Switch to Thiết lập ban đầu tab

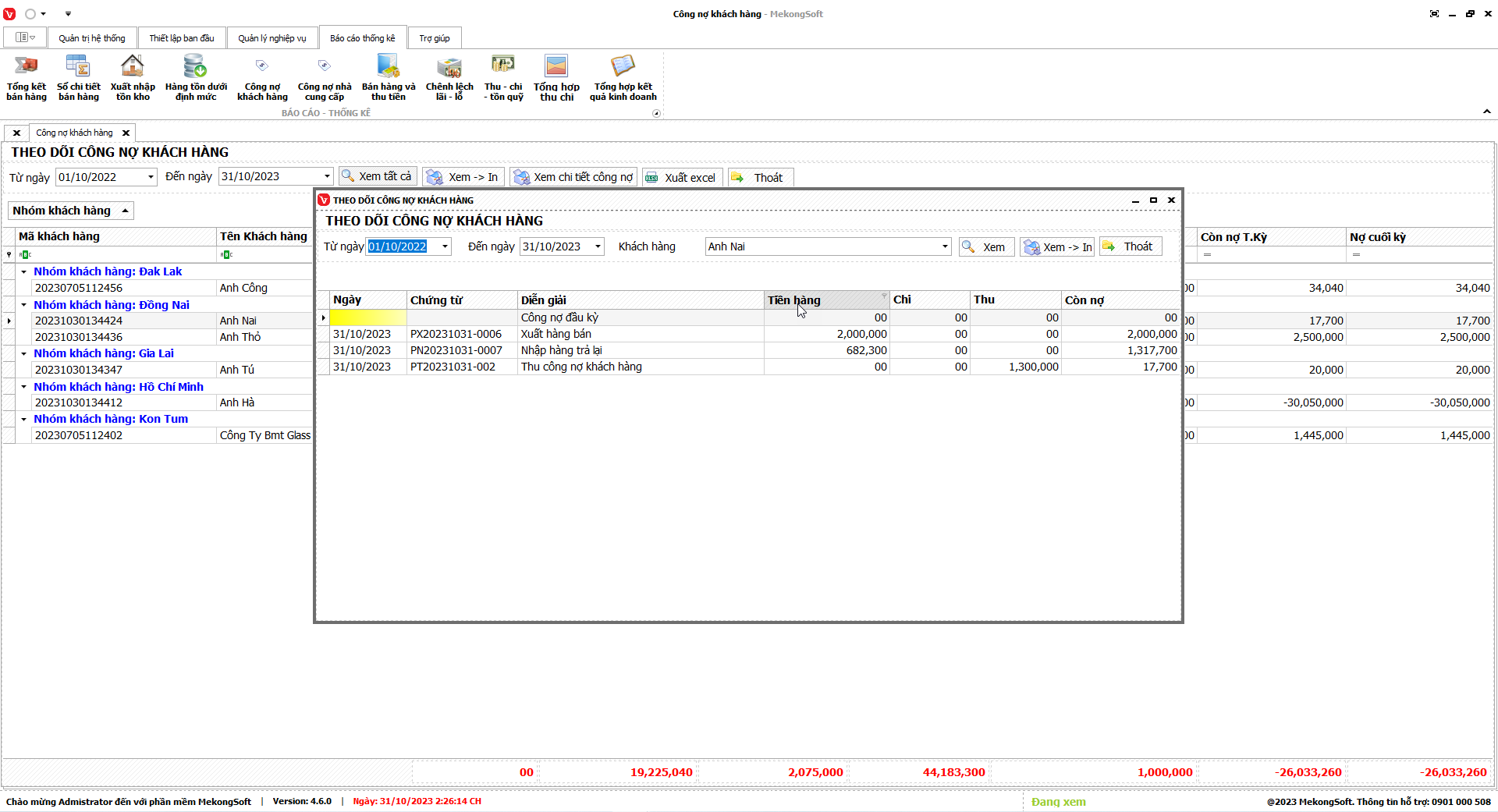pos(181,38)
